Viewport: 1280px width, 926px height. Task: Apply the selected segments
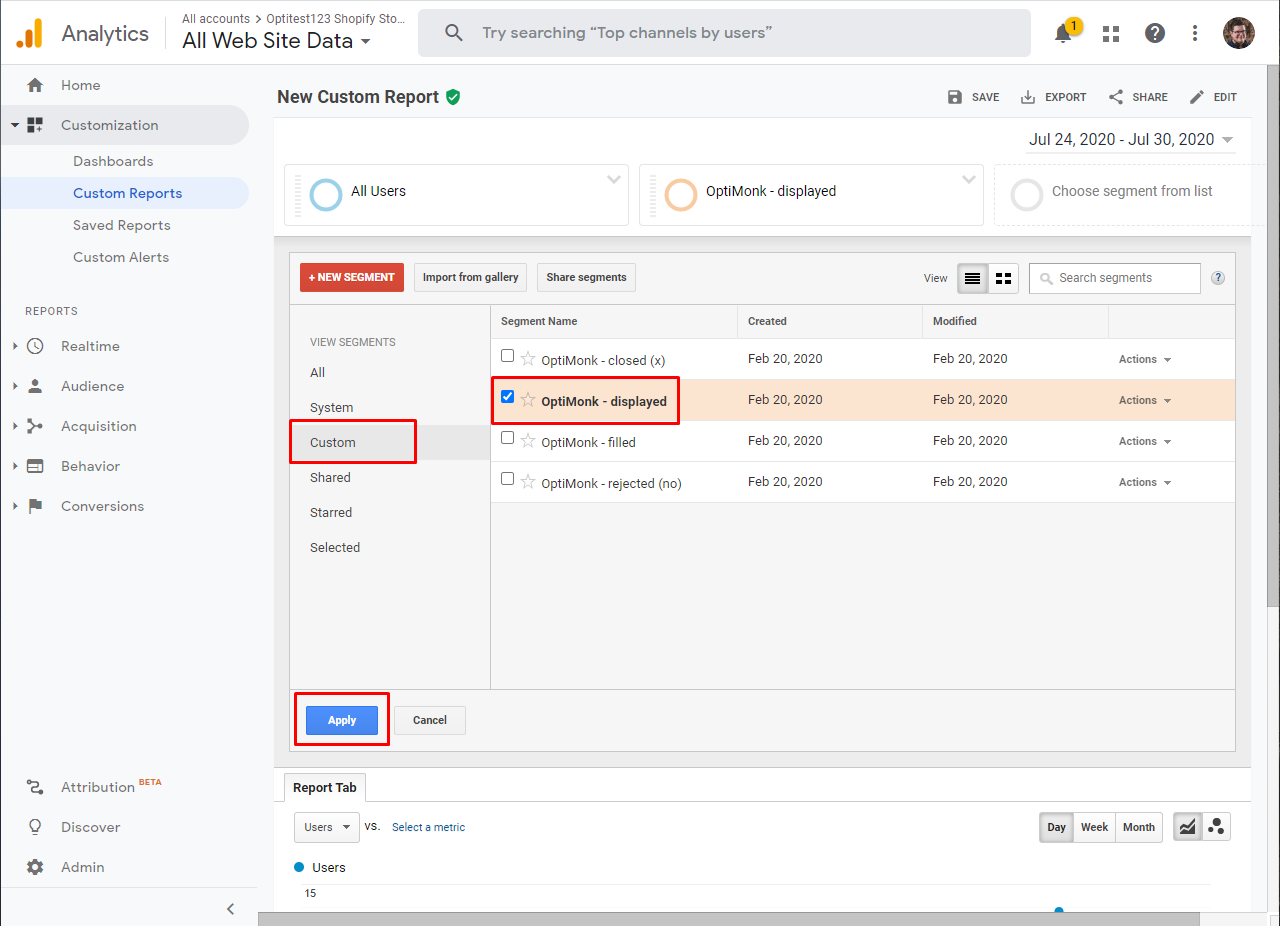[342, 720]
